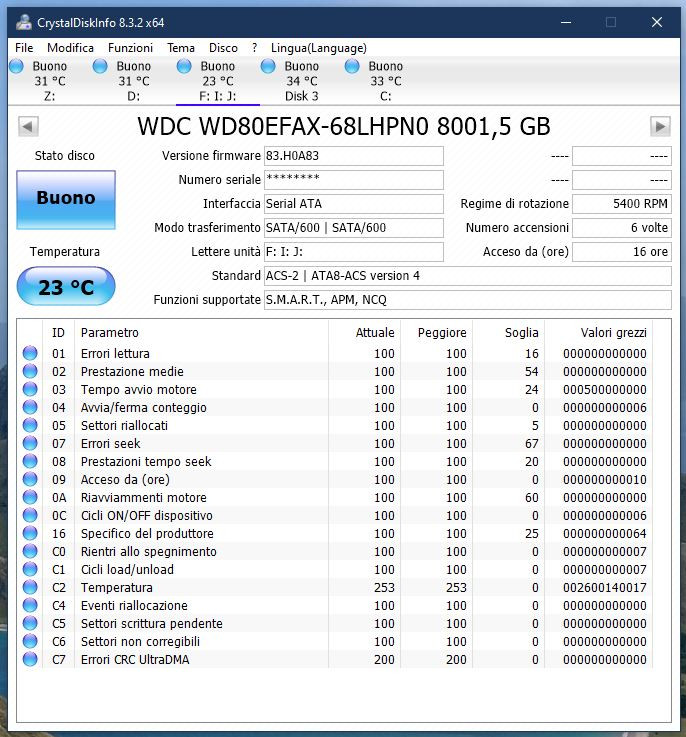Click the Lettere unità F: I: J: field

(x=354, y=251)
